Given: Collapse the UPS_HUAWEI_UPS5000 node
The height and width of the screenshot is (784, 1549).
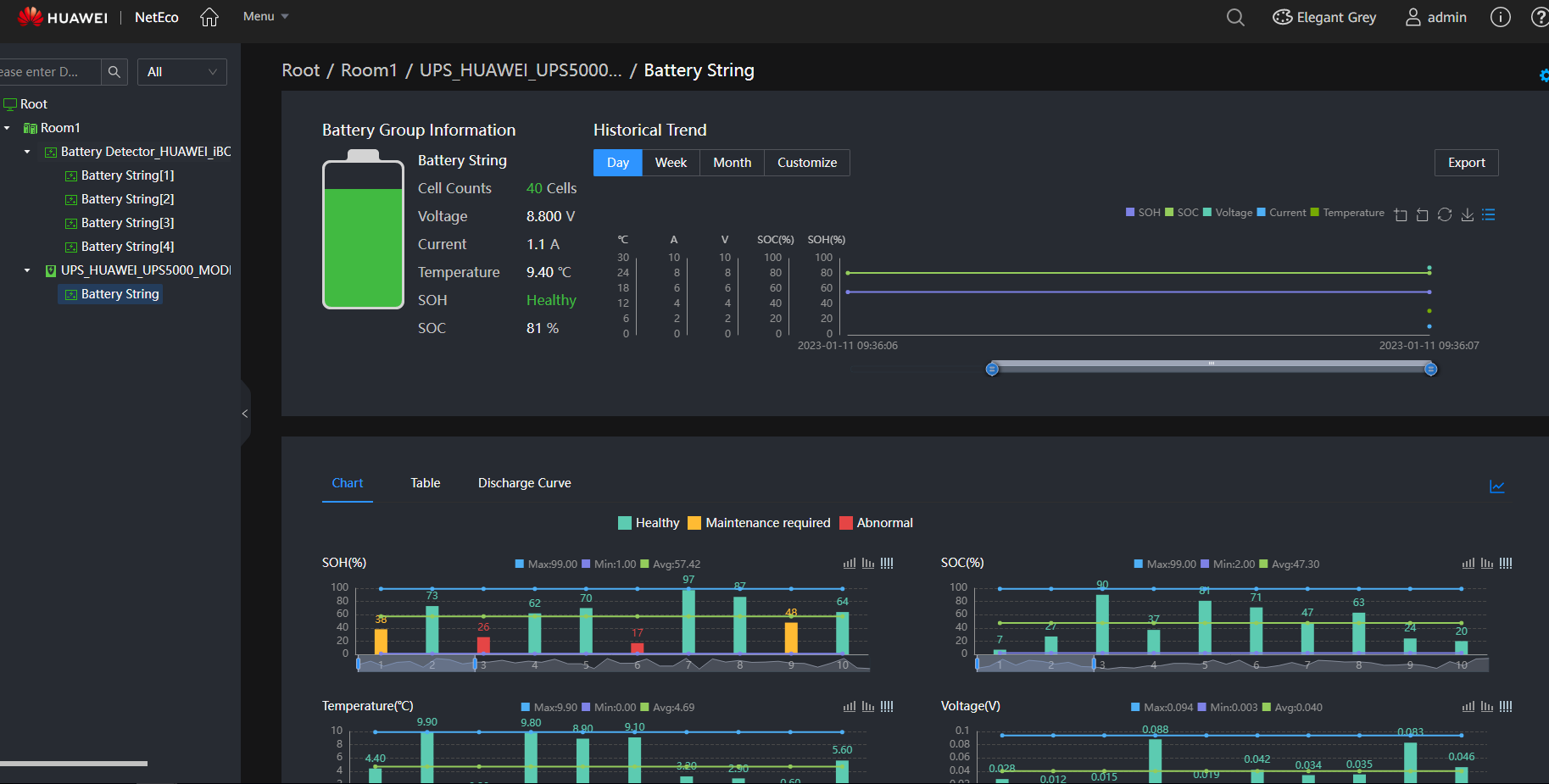Looking at the screenshot, I should point(26,270).
